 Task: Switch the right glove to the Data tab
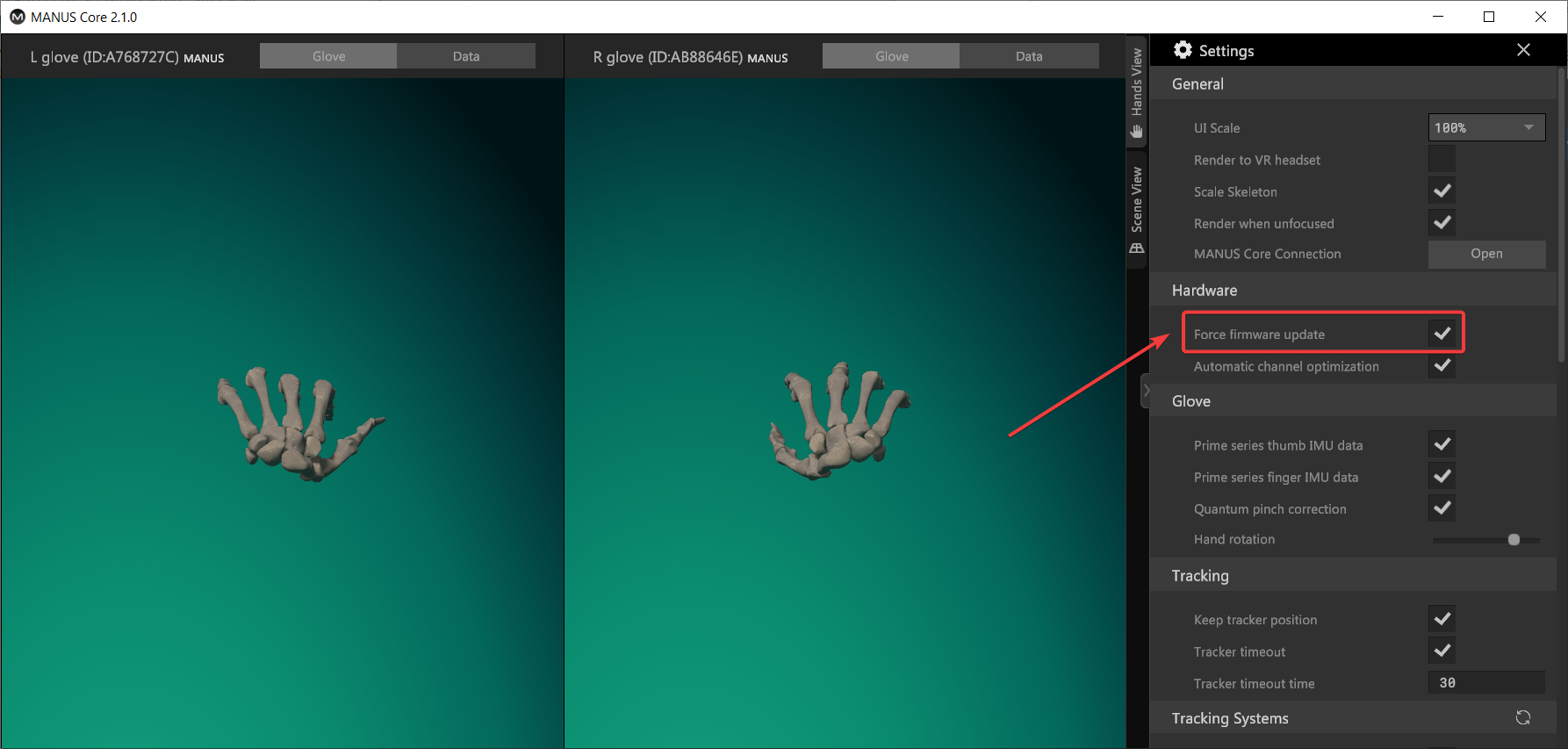click(x=1029, y=56)
